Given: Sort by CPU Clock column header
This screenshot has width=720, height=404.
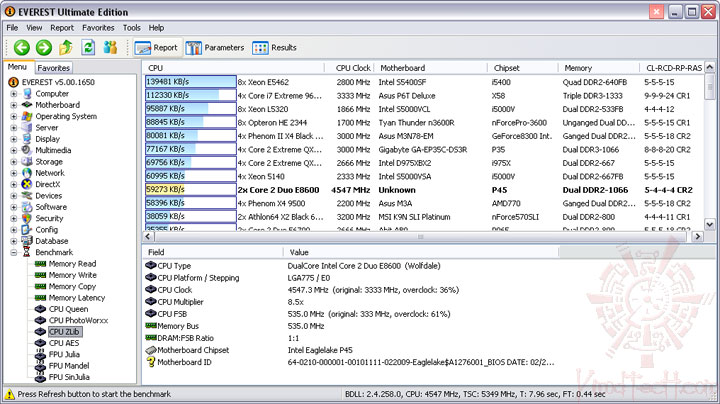Looking at the screenshot, I should point(349,68).
